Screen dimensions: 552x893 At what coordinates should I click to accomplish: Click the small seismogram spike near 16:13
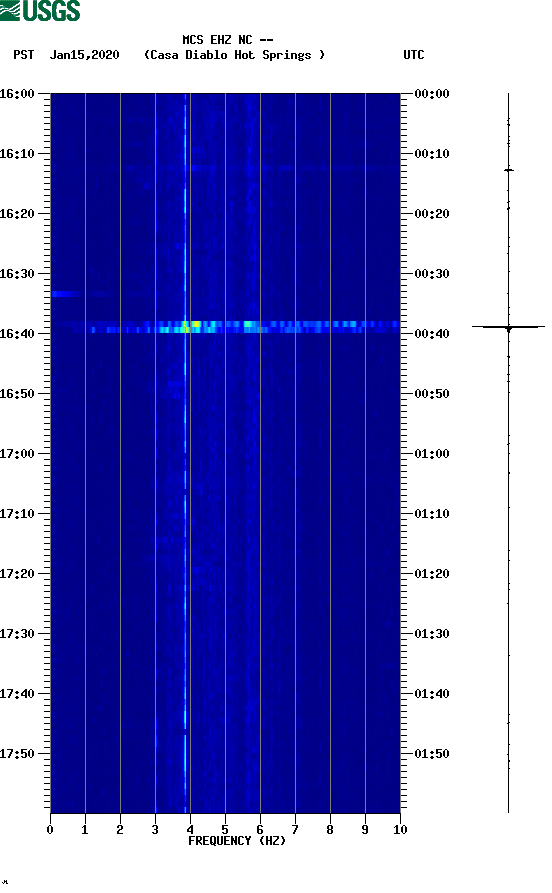coord(509,170)
